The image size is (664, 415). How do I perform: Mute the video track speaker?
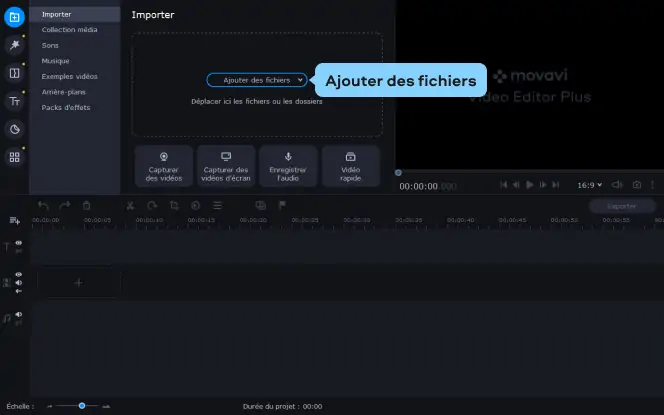[x=19, y=283]
